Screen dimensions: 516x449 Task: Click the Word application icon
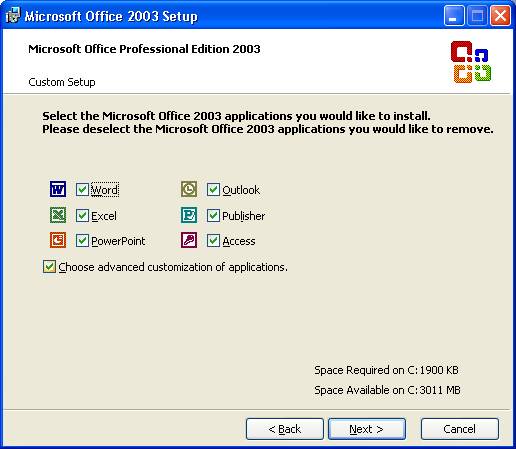click(58, 189)
